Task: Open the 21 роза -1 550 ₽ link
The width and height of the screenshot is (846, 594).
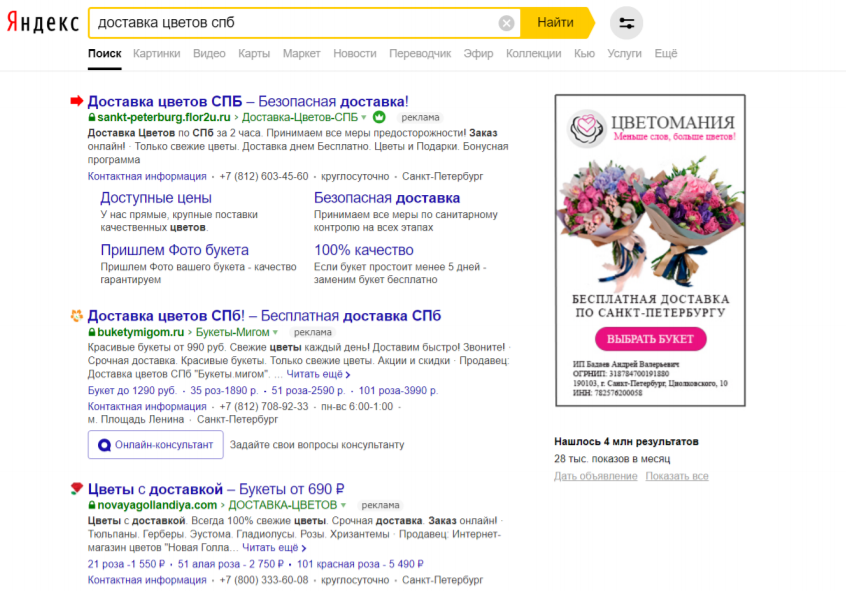Action: (x=126, y=564)
